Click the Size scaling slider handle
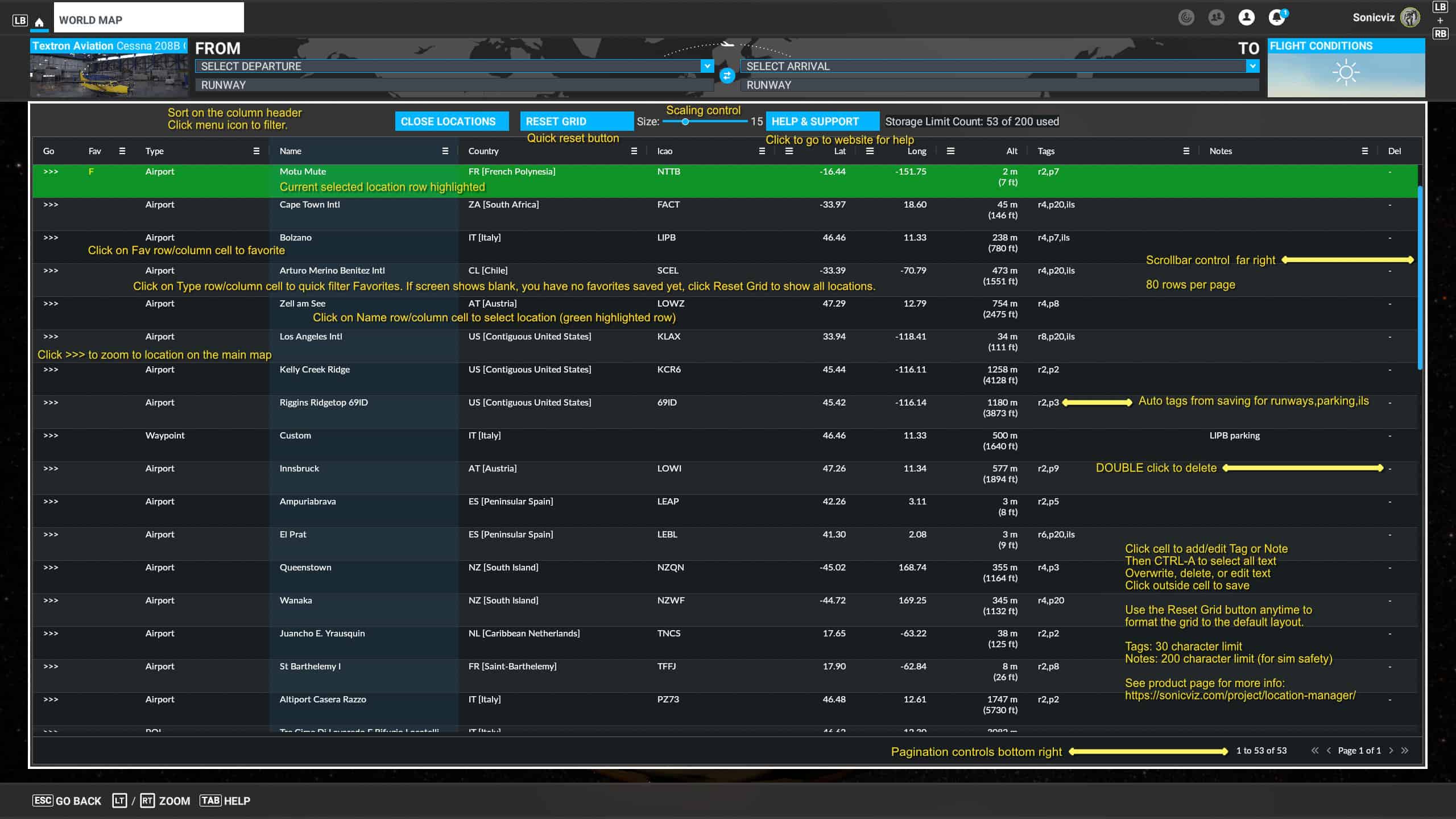The width and height of the screenshot is (1456, 819). [x=685, y=122]
